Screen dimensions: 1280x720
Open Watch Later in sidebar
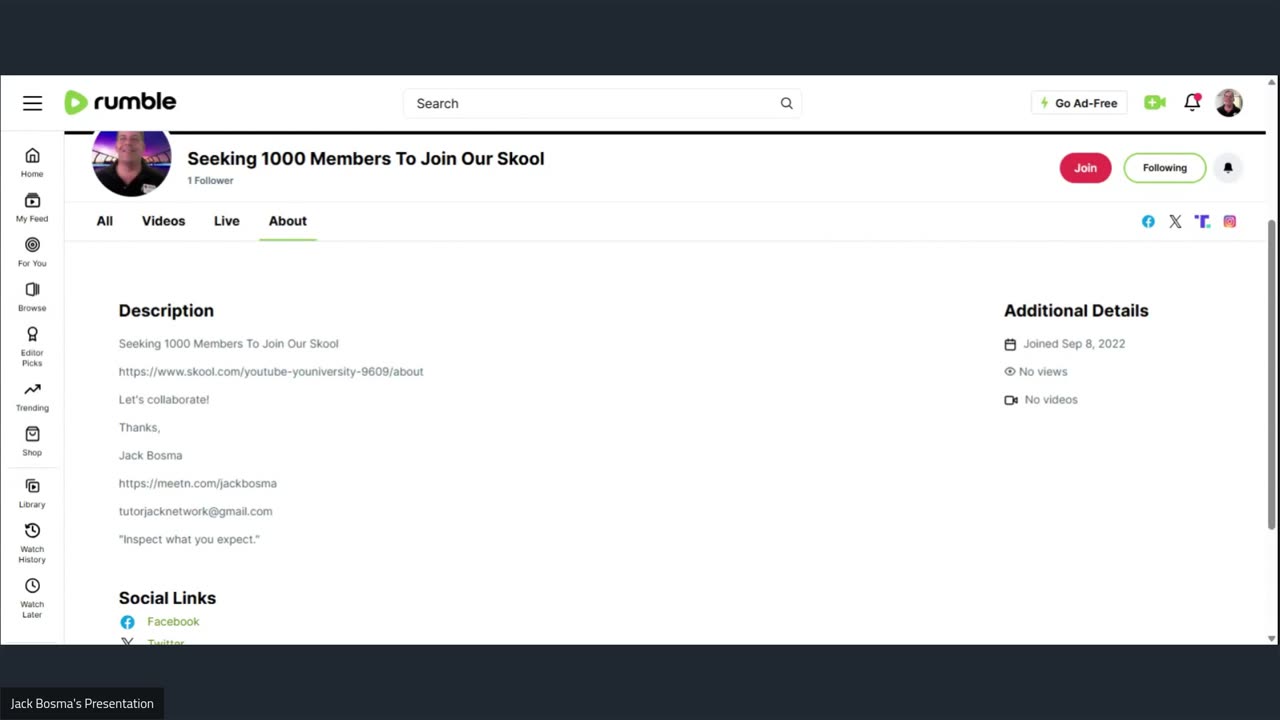pos(32,598)
